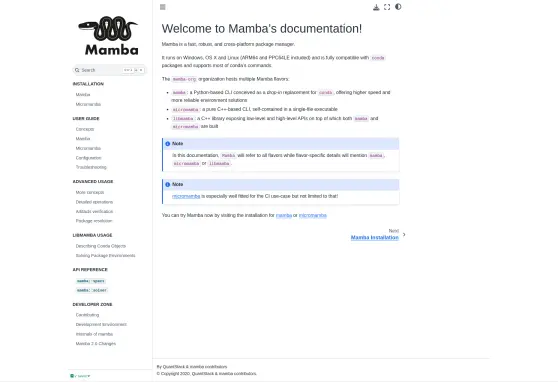Click the info icon in second Note box
Image resolution: width=558 pixels, height=382 pixels.
pos(168,184)
